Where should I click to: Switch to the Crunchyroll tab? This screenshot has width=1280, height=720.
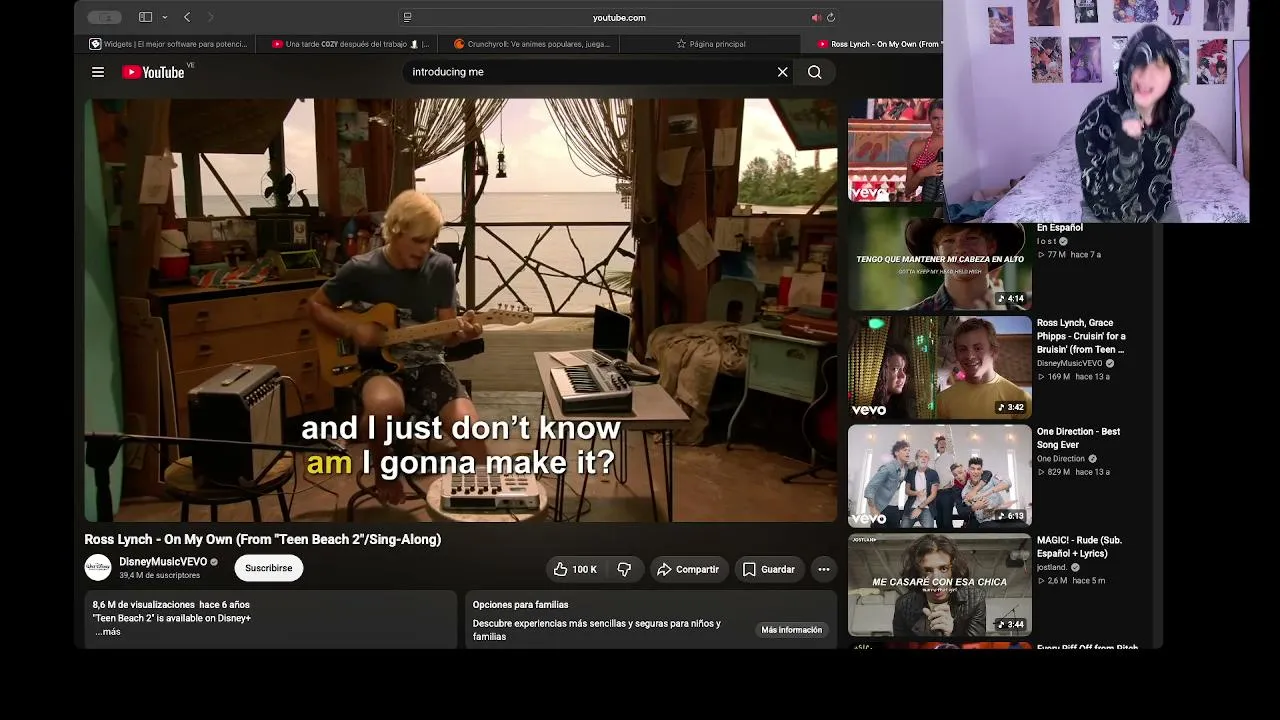click(x=530, y=44)
